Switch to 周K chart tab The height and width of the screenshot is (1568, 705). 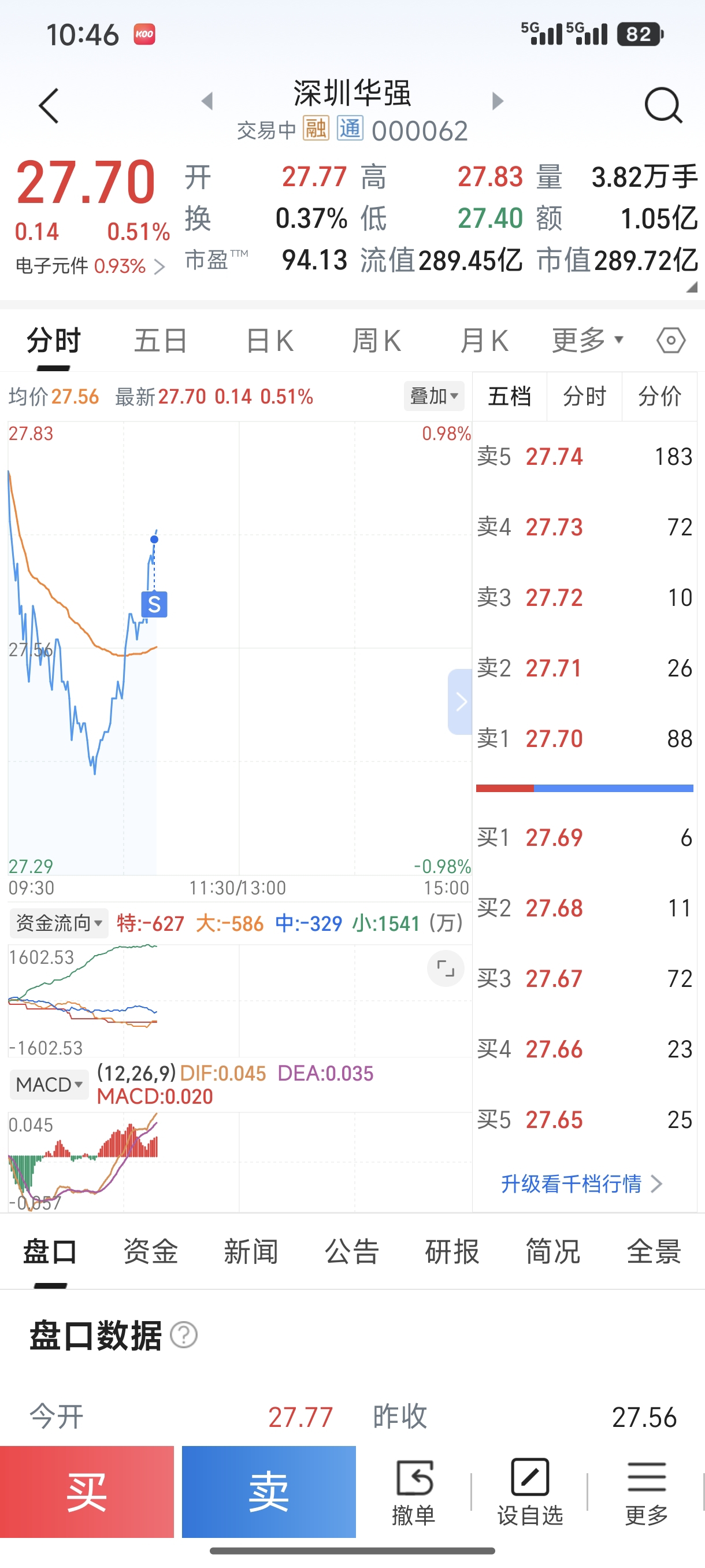coord(377,341)
